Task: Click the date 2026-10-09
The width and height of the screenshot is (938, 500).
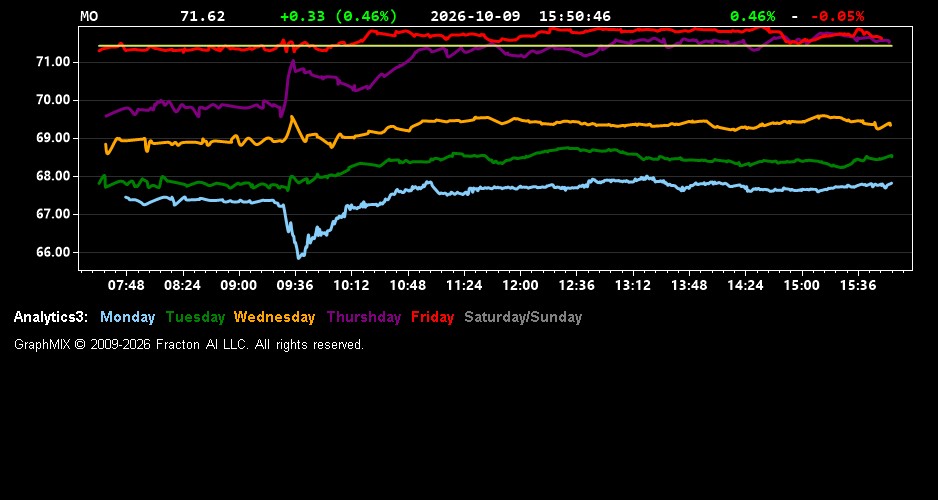Action: (x=476, y=16)
